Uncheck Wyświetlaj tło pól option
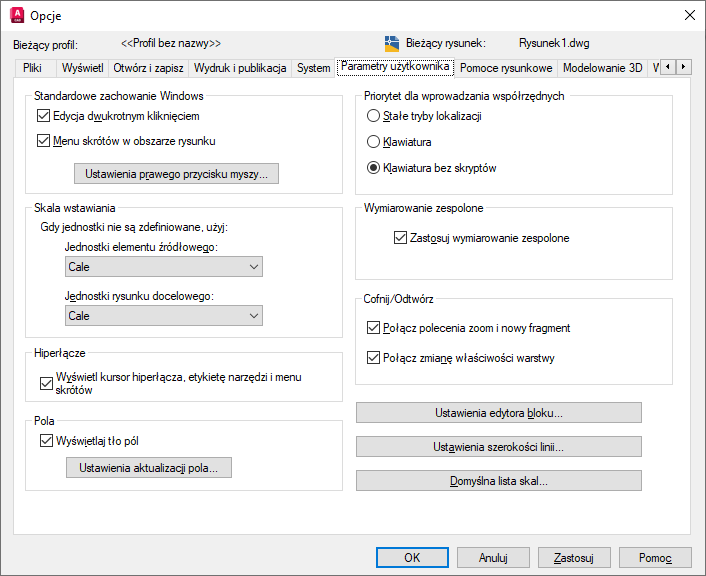The image size is (706, 576). tap(46, 441)
